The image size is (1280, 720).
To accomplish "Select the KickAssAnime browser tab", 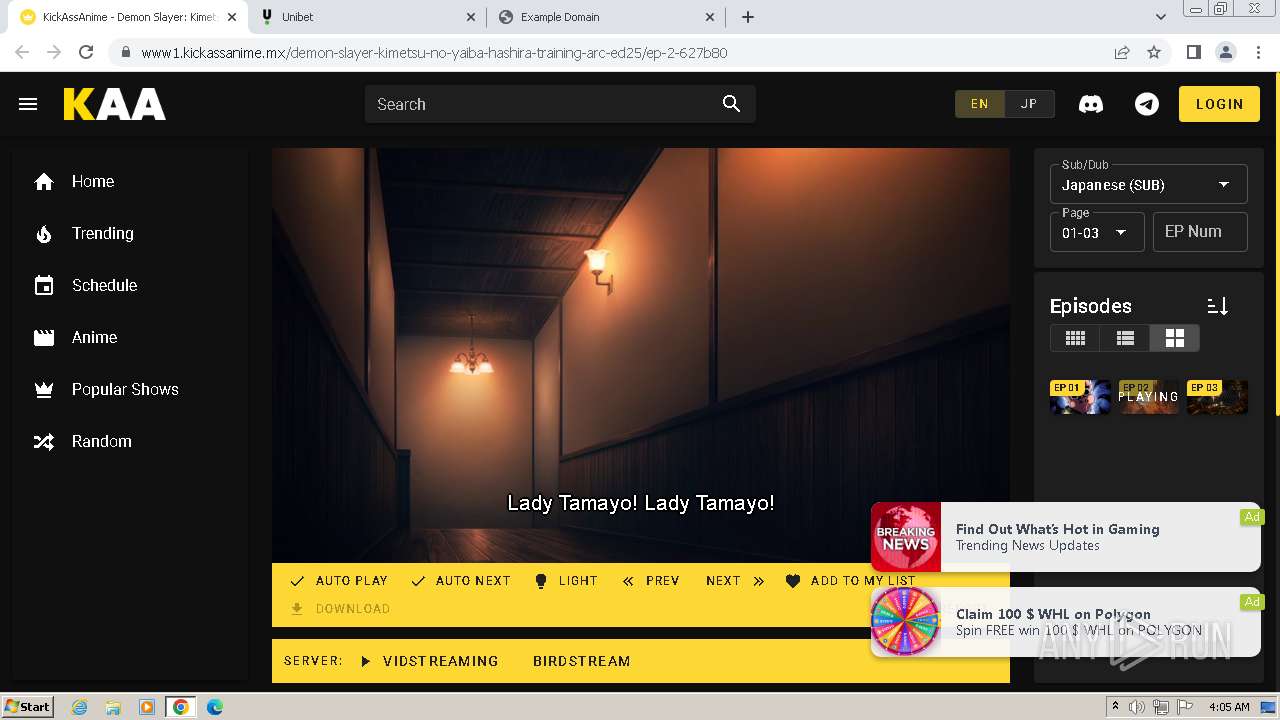I will pyautogui.click(x=128, y=17).
